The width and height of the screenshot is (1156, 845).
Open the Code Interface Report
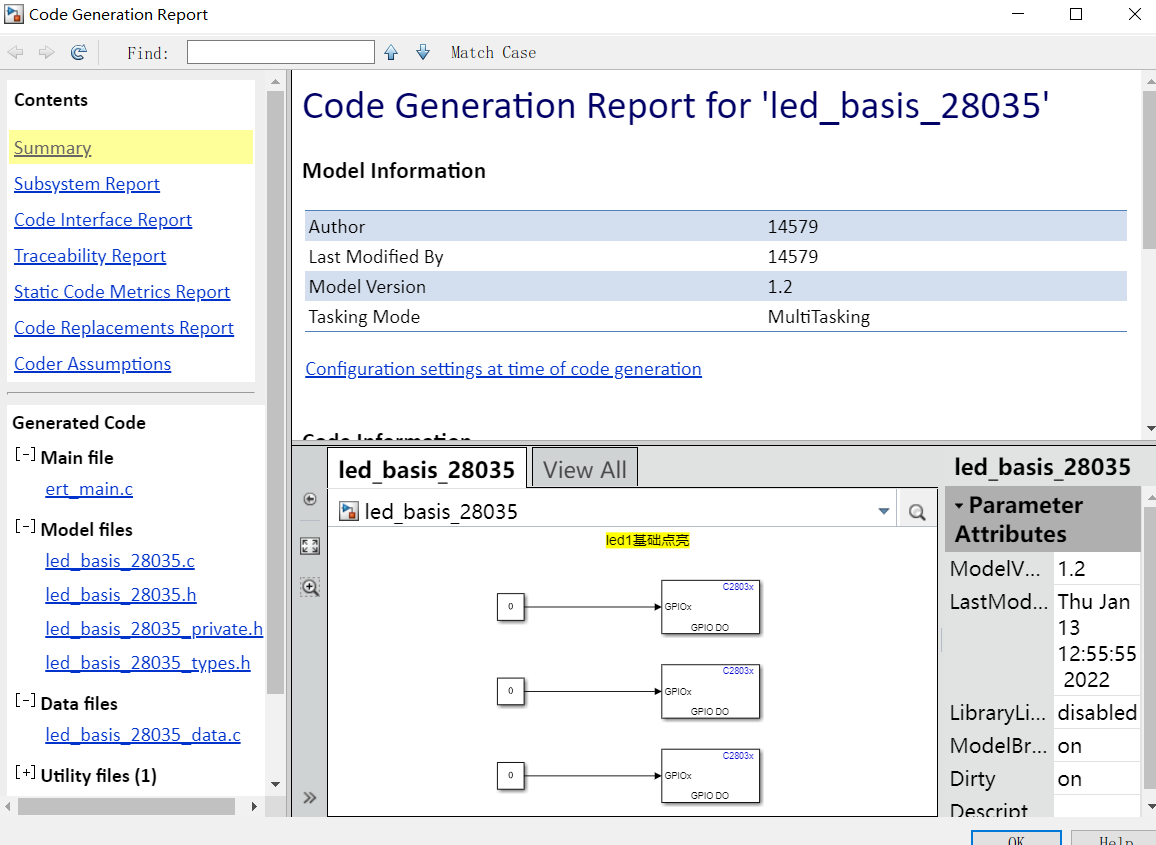coord(103,220)
